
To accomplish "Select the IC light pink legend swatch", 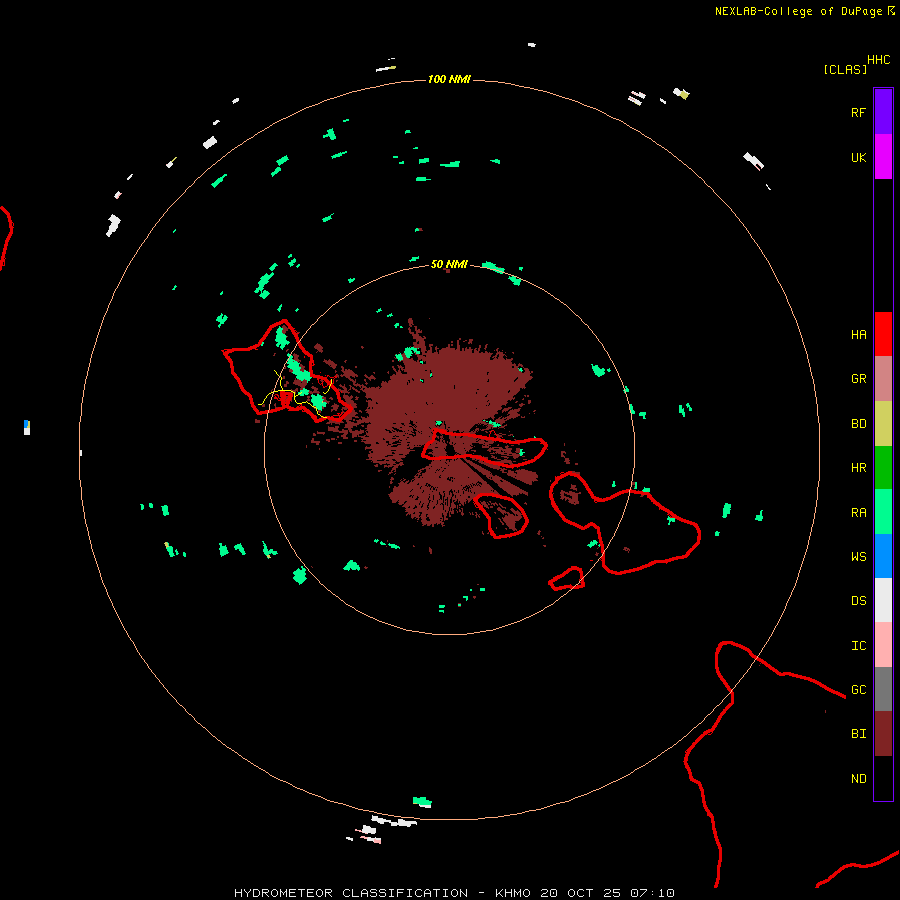I will tap(883, 645).
